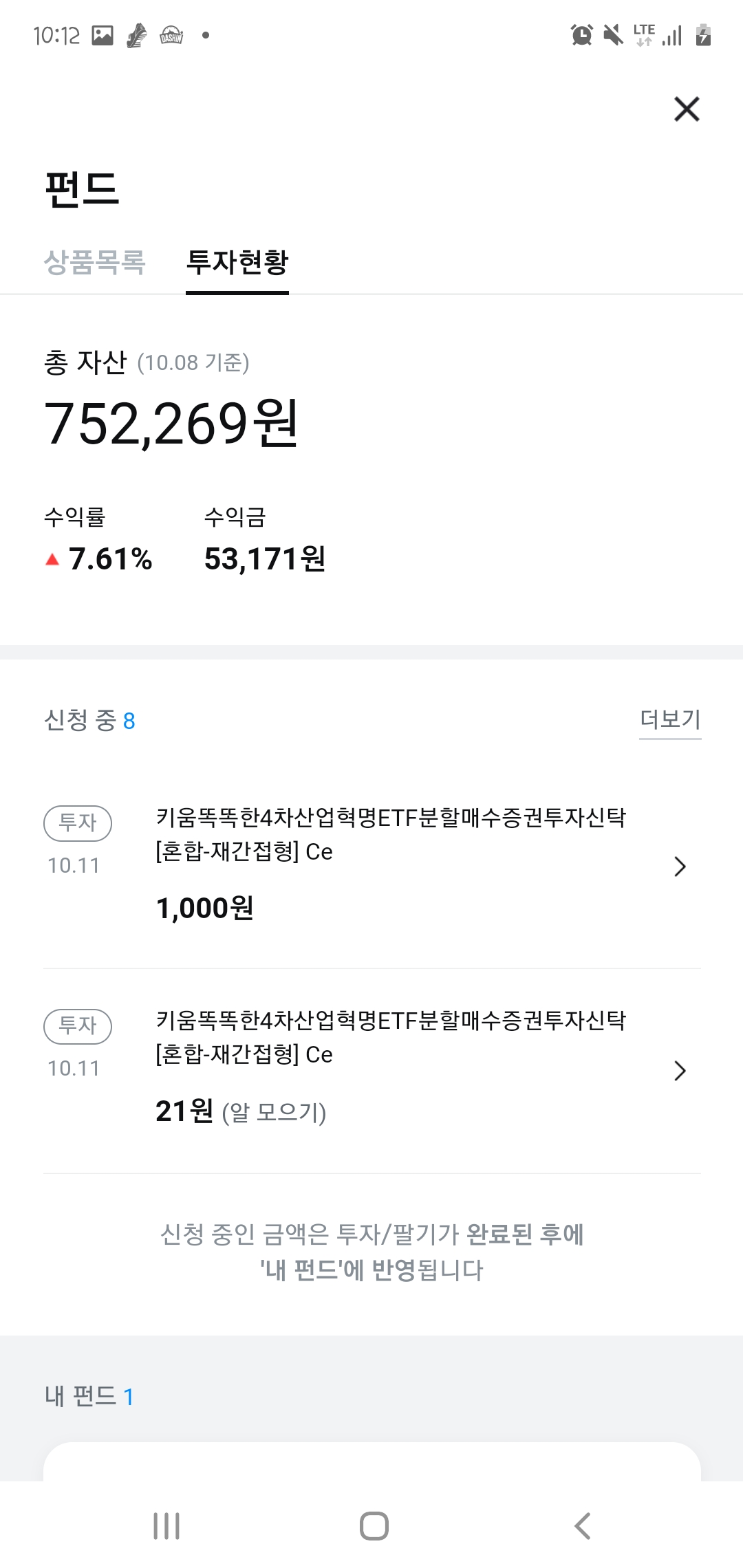
Task: Tap the alarm icon in status bar
Action: (581, 34)
